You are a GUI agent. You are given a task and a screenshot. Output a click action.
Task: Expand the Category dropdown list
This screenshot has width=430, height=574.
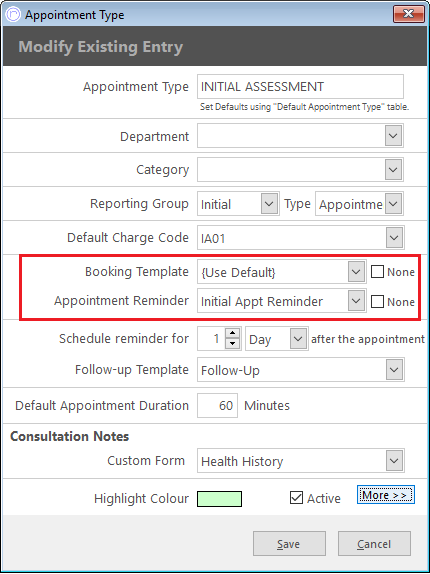tap(393, 169)
